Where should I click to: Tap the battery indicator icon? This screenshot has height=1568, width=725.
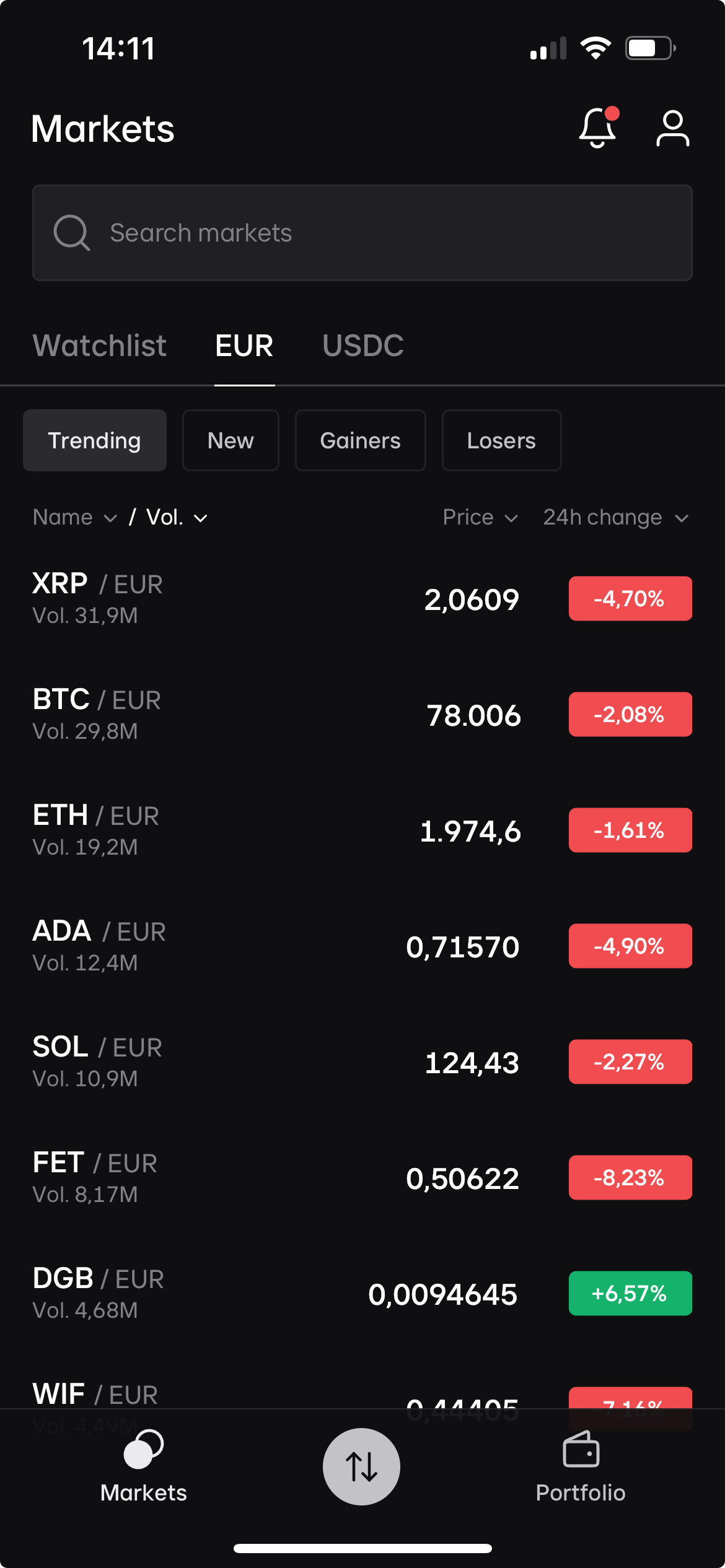pos(650,48)
